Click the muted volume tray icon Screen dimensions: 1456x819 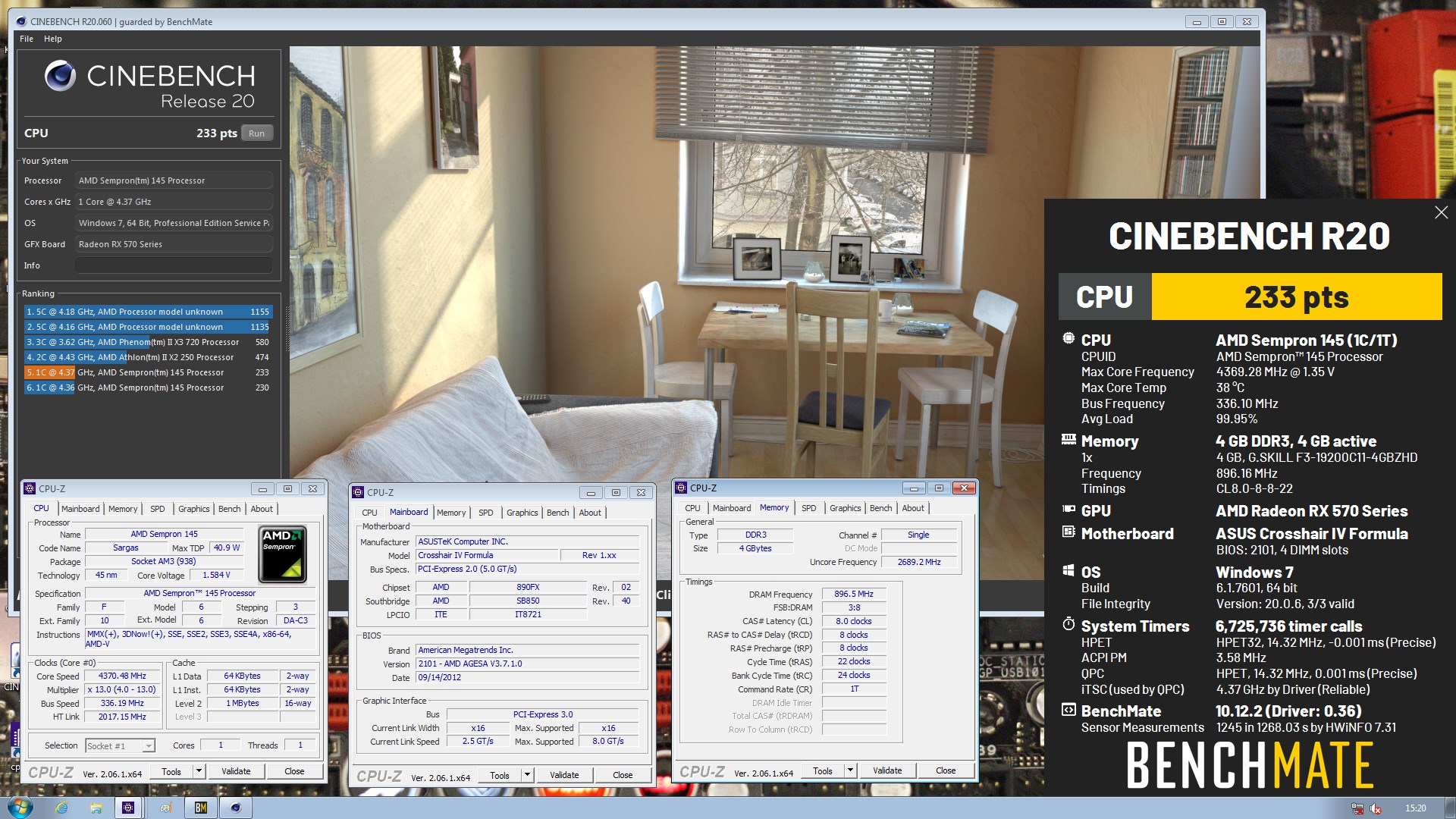tap(1376, 808)
